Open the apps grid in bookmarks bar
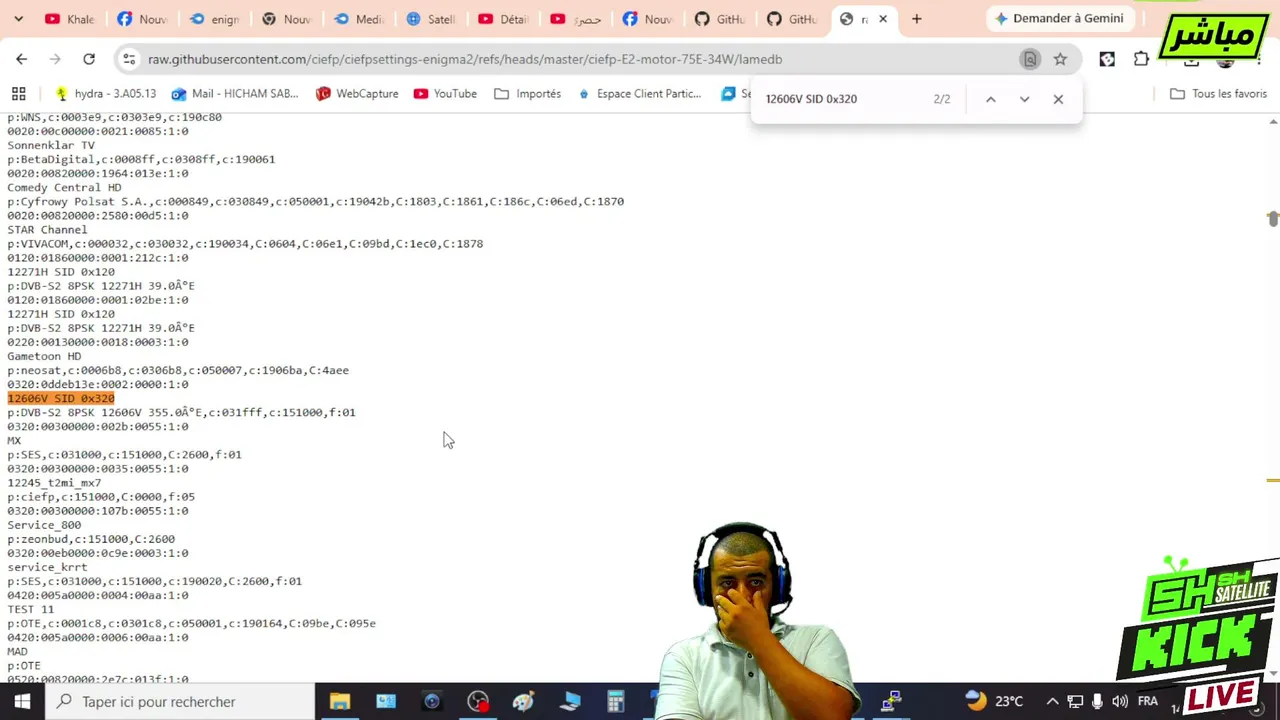 pyautogui.click(x=18, y=94)
